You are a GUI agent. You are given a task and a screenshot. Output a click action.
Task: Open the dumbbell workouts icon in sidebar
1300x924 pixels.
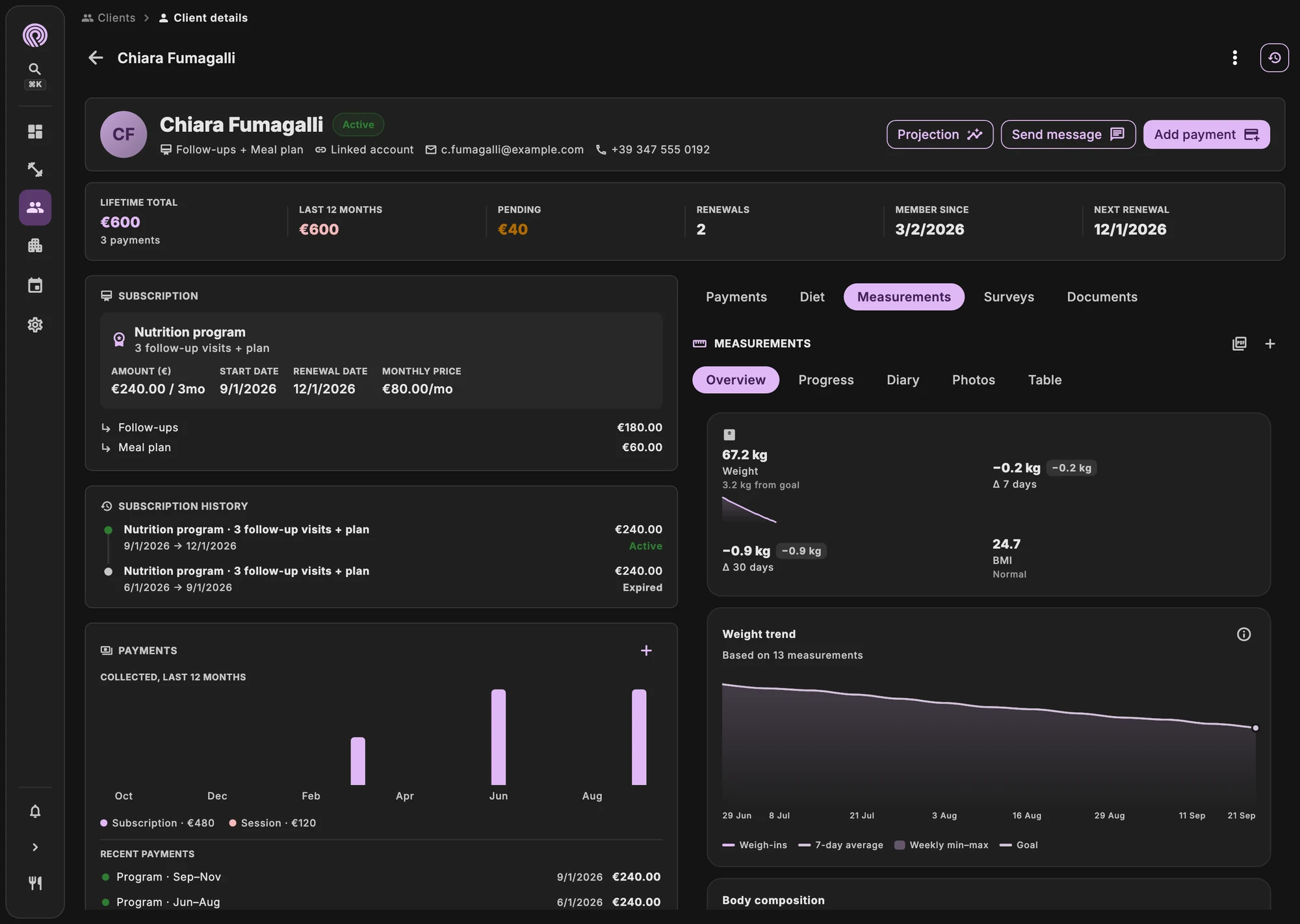pyautogui.click(x=35, y=170)
